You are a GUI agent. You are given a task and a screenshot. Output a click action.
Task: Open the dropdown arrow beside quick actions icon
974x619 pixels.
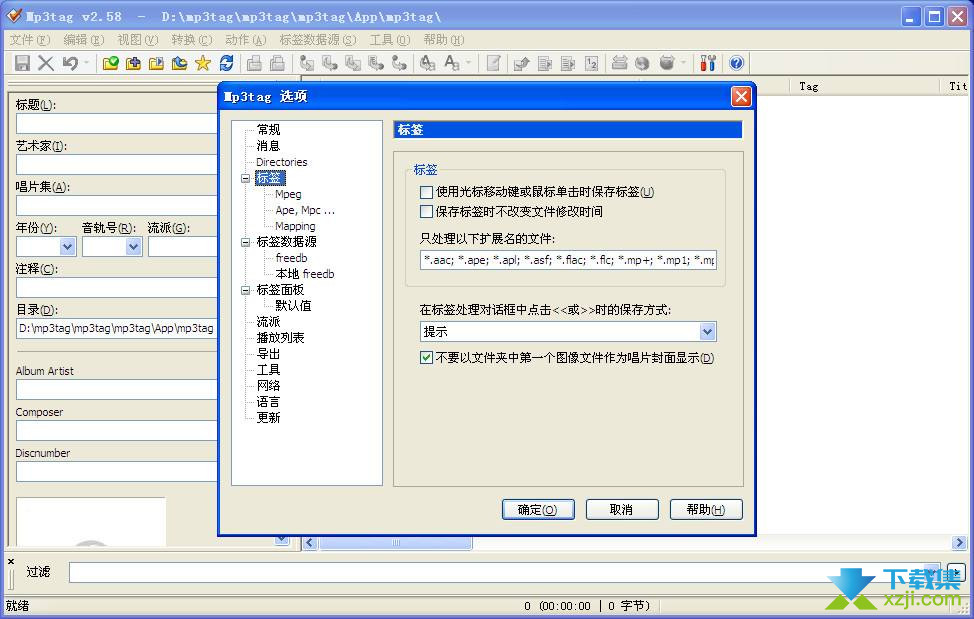[x=468, y=63]
